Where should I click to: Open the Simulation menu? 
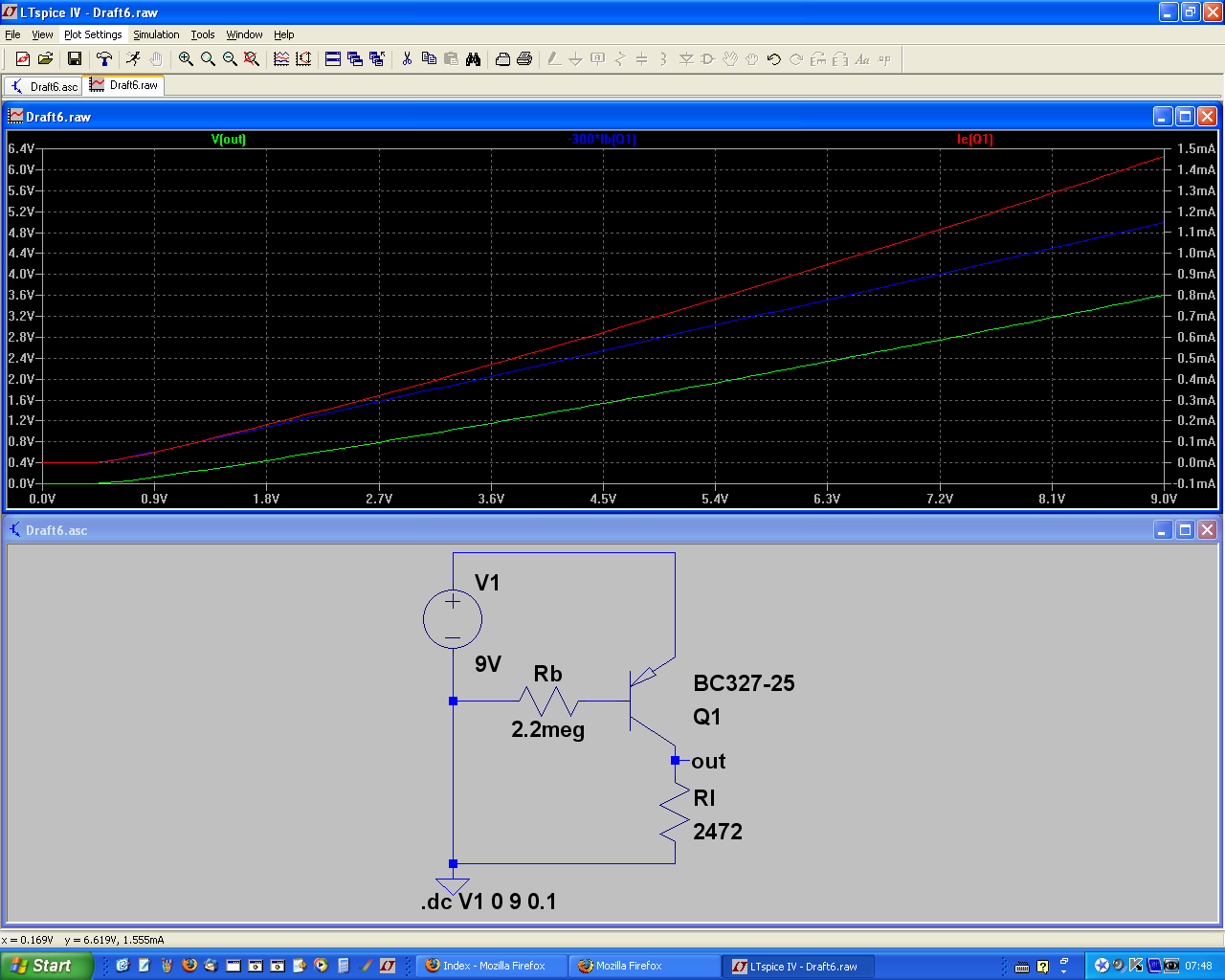[156, 34]
